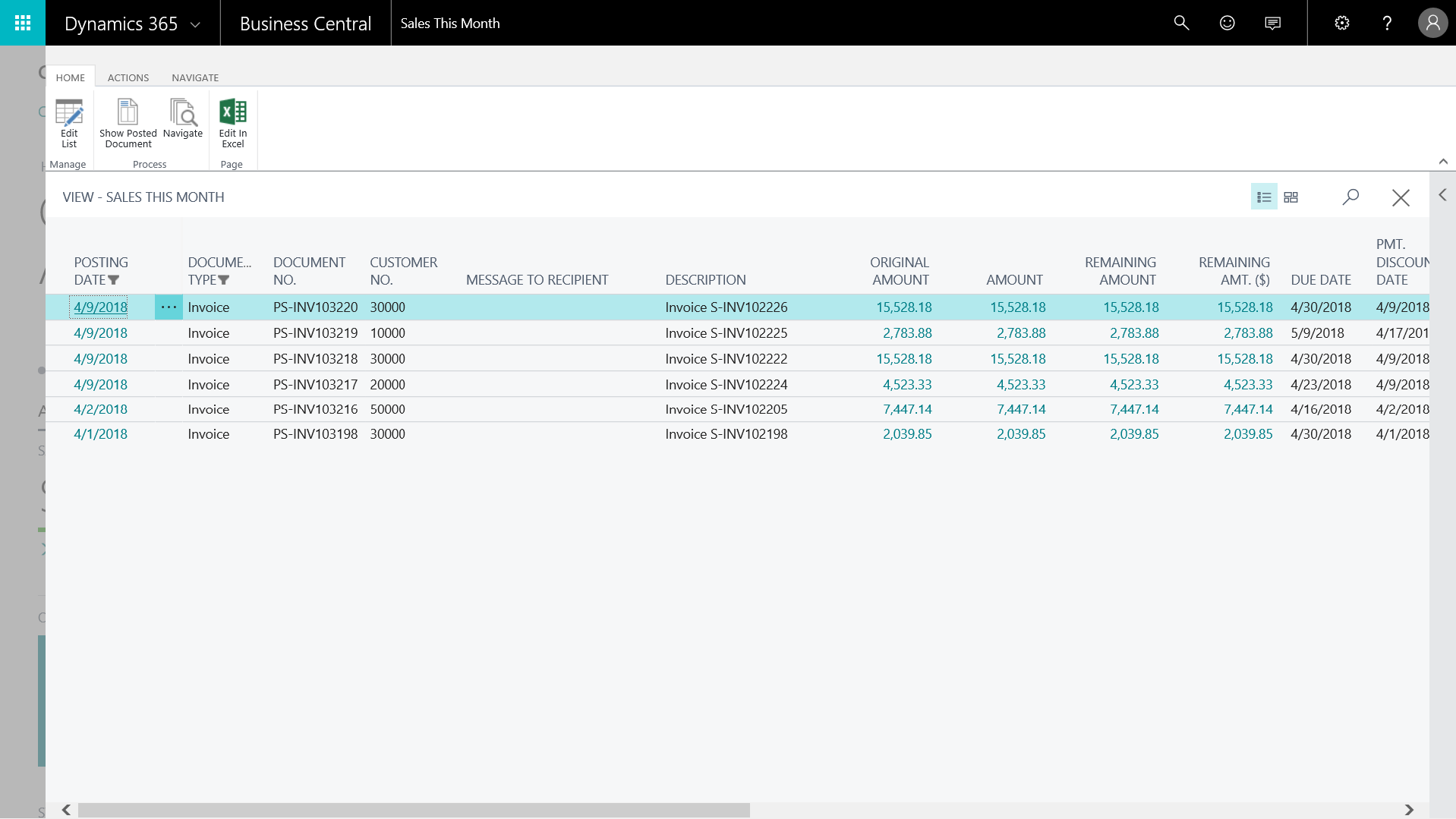Expand the Dynamics 365 dropdown chevron
1456x819 pixels.
[195, 24]
